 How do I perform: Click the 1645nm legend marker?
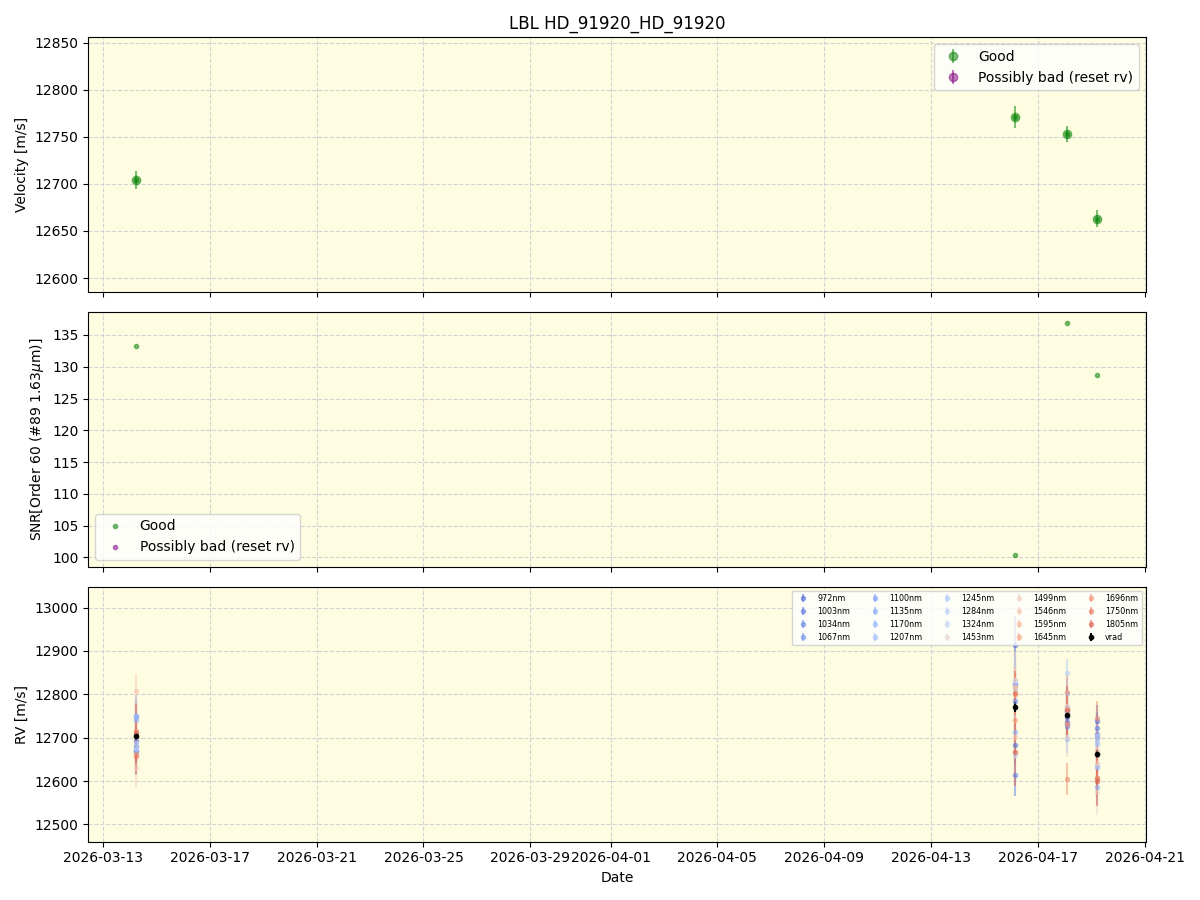pos(1019,637)
